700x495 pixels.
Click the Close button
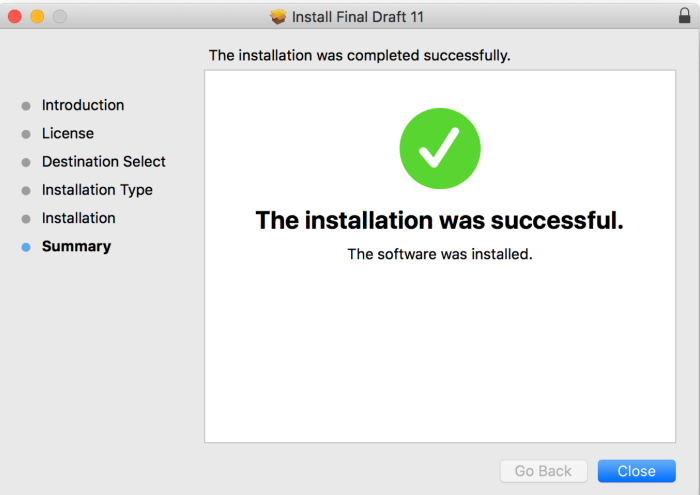click(636, 471)
